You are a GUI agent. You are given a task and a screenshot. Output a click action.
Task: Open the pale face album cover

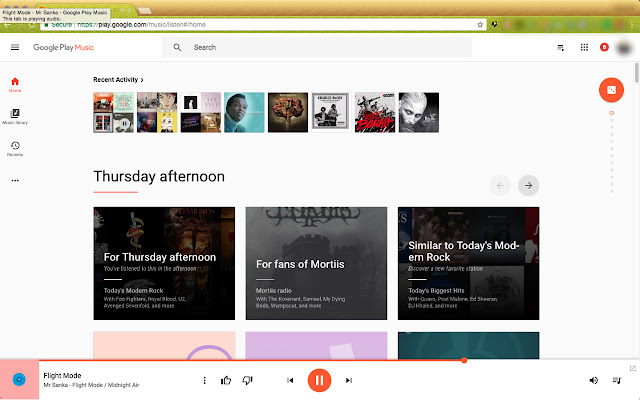tap(419, 113)
